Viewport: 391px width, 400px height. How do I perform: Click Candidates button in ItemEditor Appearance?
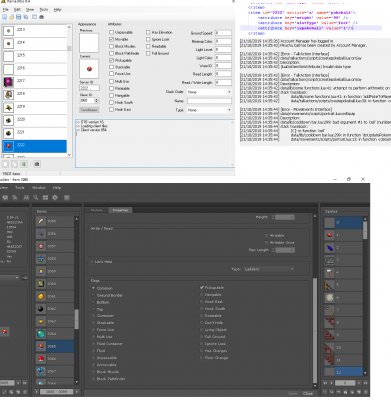click(x=89, y=110)
